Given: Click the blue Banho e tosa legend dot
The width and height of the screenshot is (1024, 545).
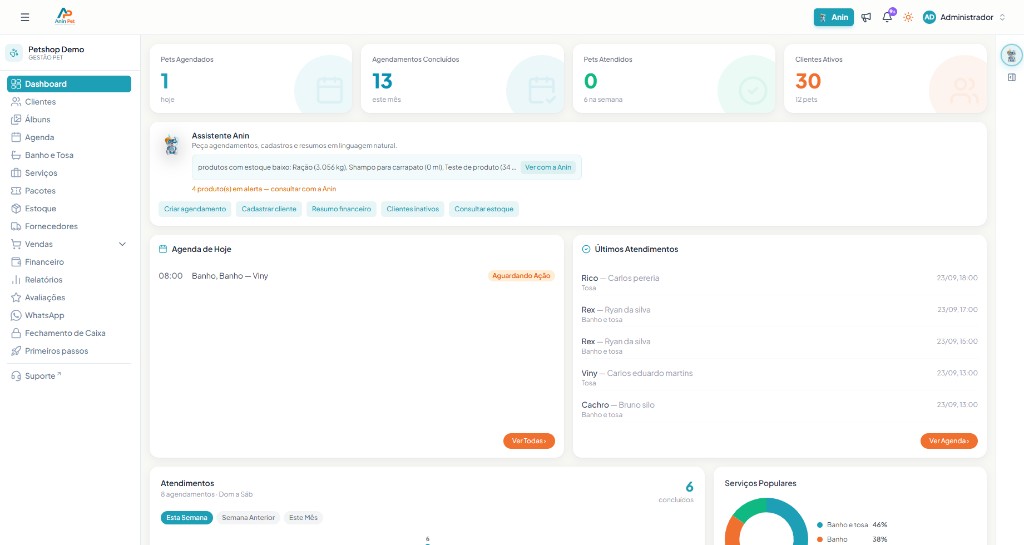Looking at the screenshot, I should (x=820, y=525).
